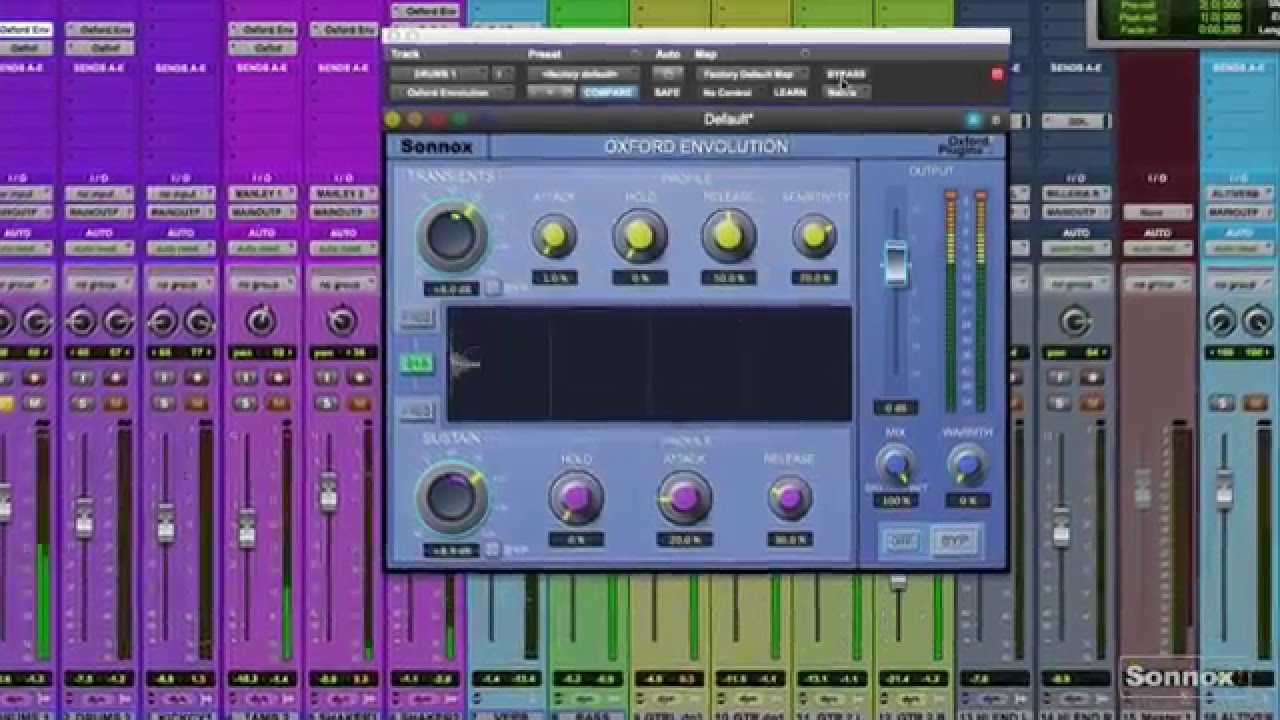
Task: Click the LEARN button
Action: click(790, 92)
